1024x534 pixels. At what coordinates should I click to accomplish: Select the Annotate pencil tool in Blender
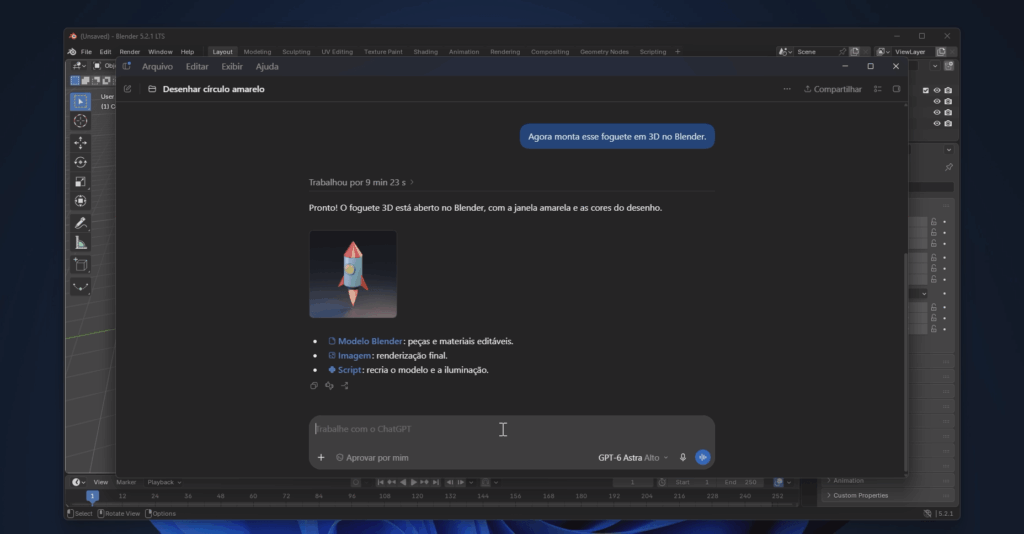[80, 223]
